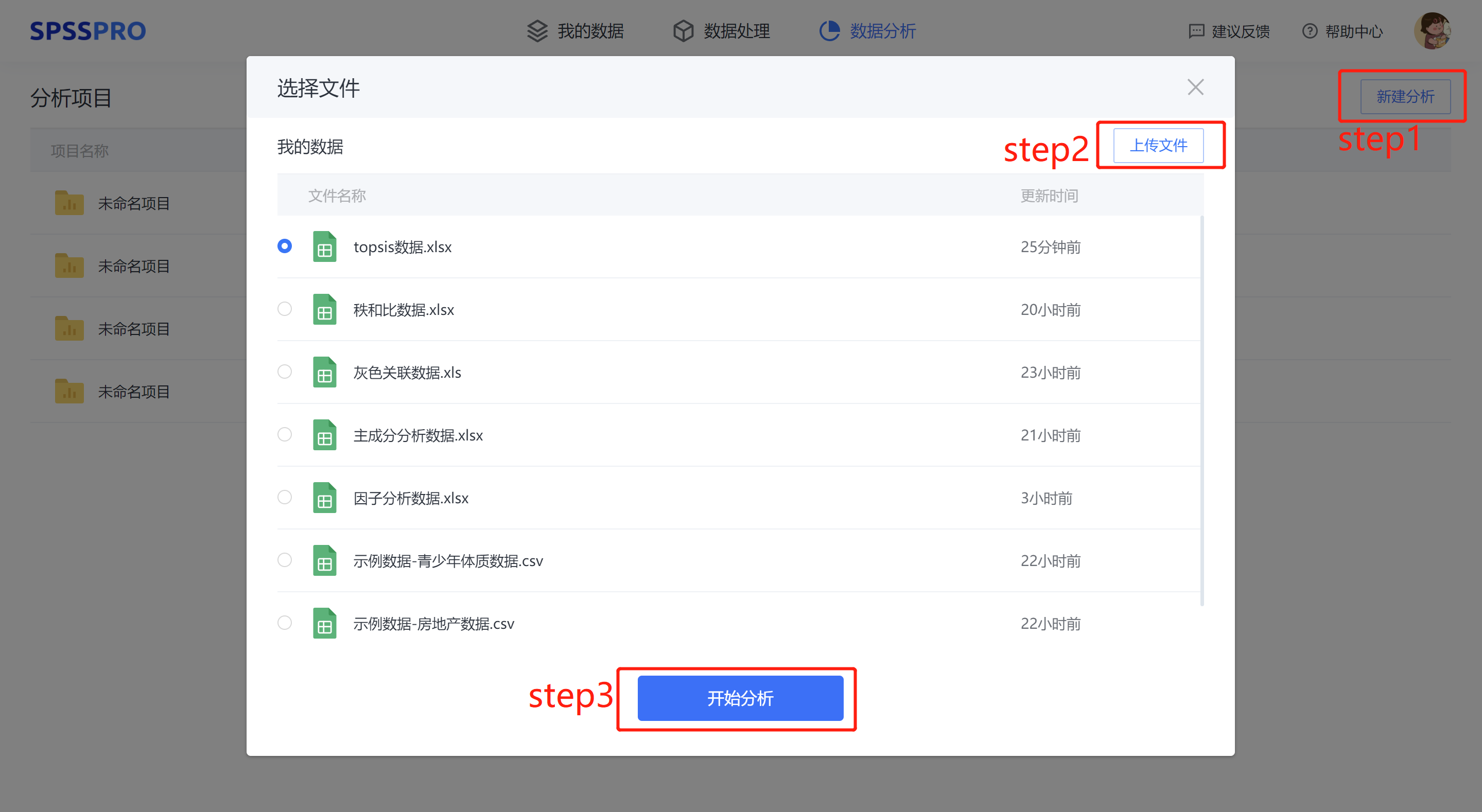Click the 数据分析 pie chart icon
The height and width of the screenshot is (812, 1482).
[830, 31]
